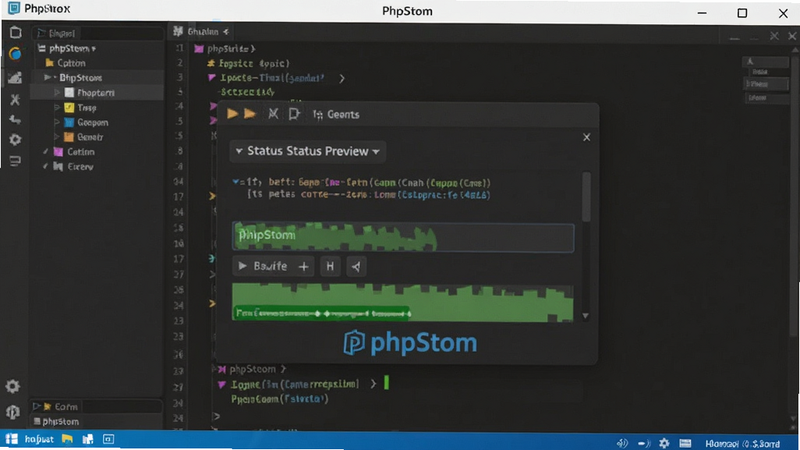
Task: Click the dialog scrollbar down arrow
Action: (586, 316)
